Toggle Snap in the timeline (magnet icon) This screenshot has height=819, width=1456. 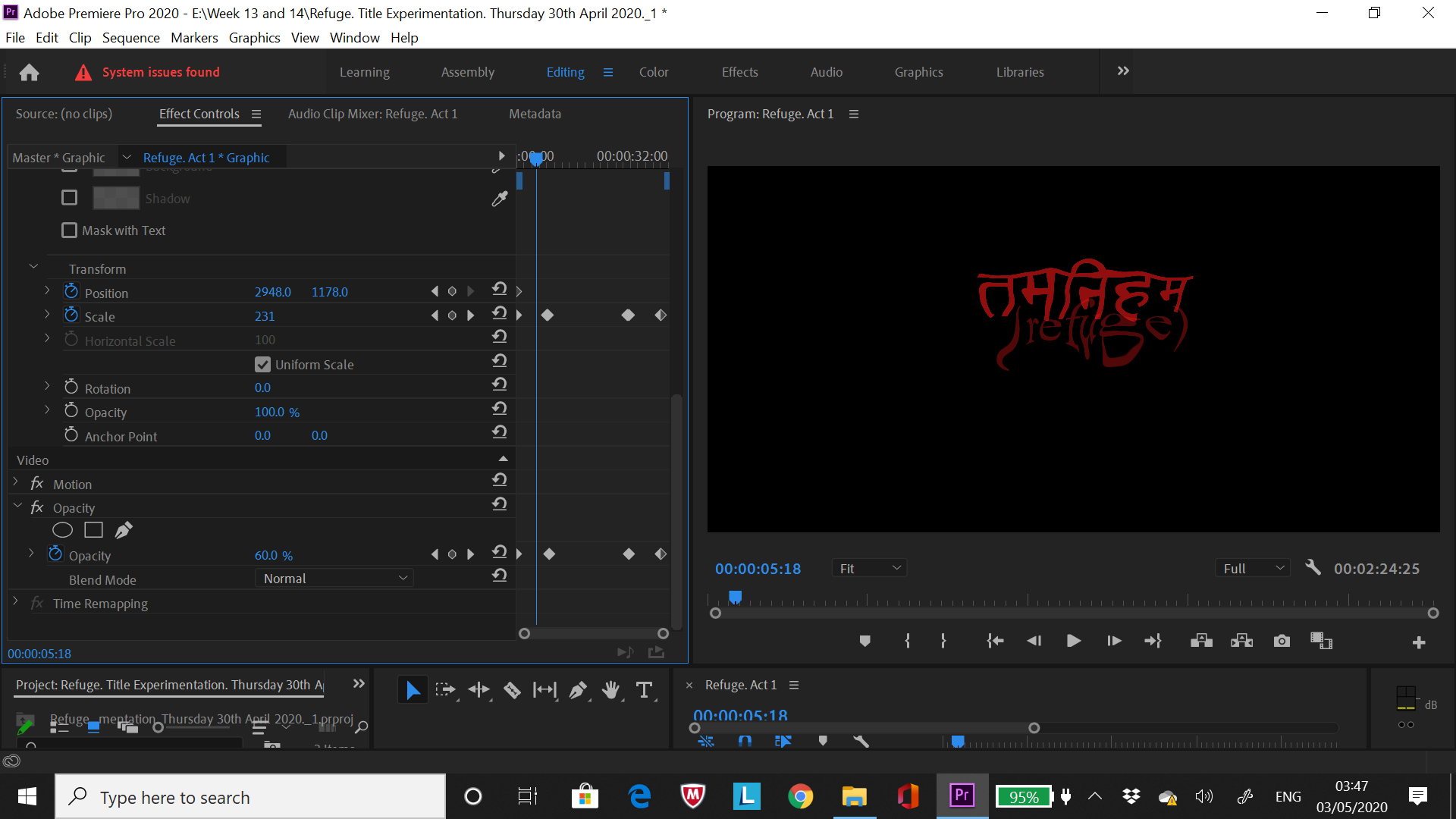click(745, 742)
